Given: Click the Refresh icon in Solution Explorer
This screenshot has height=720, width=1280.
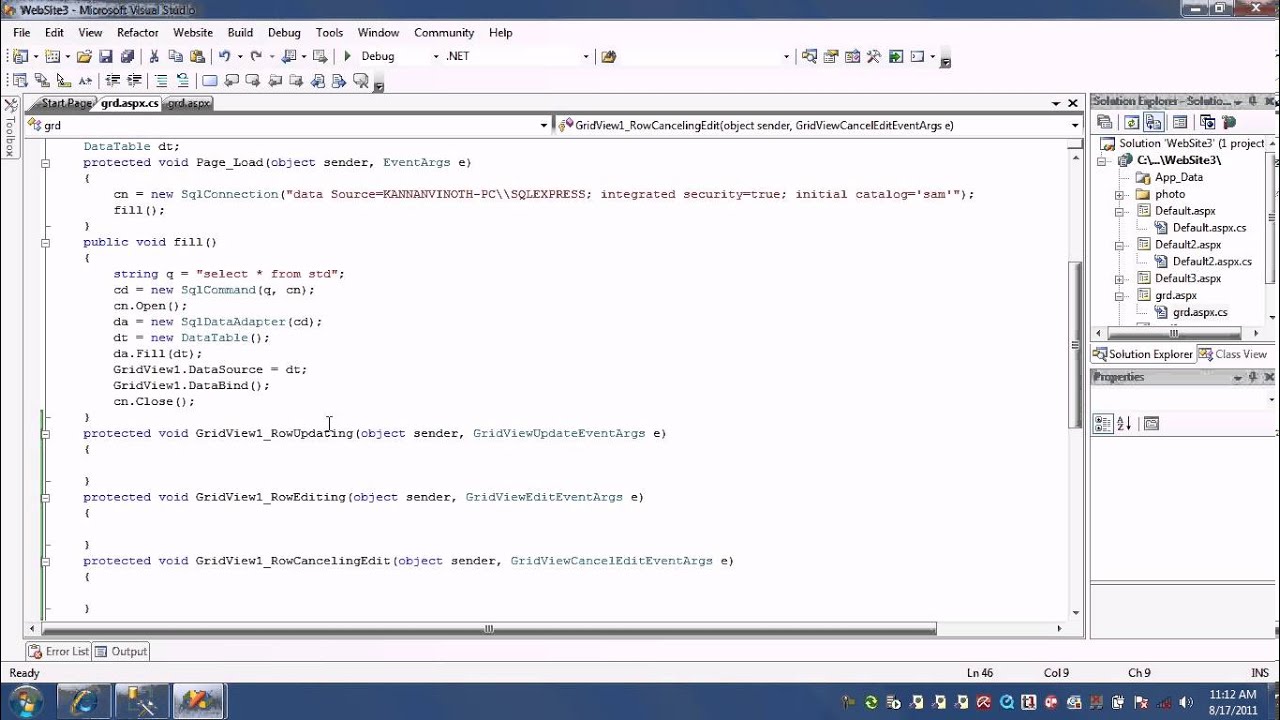Looking at the screenshot, I should point(1131,122).
